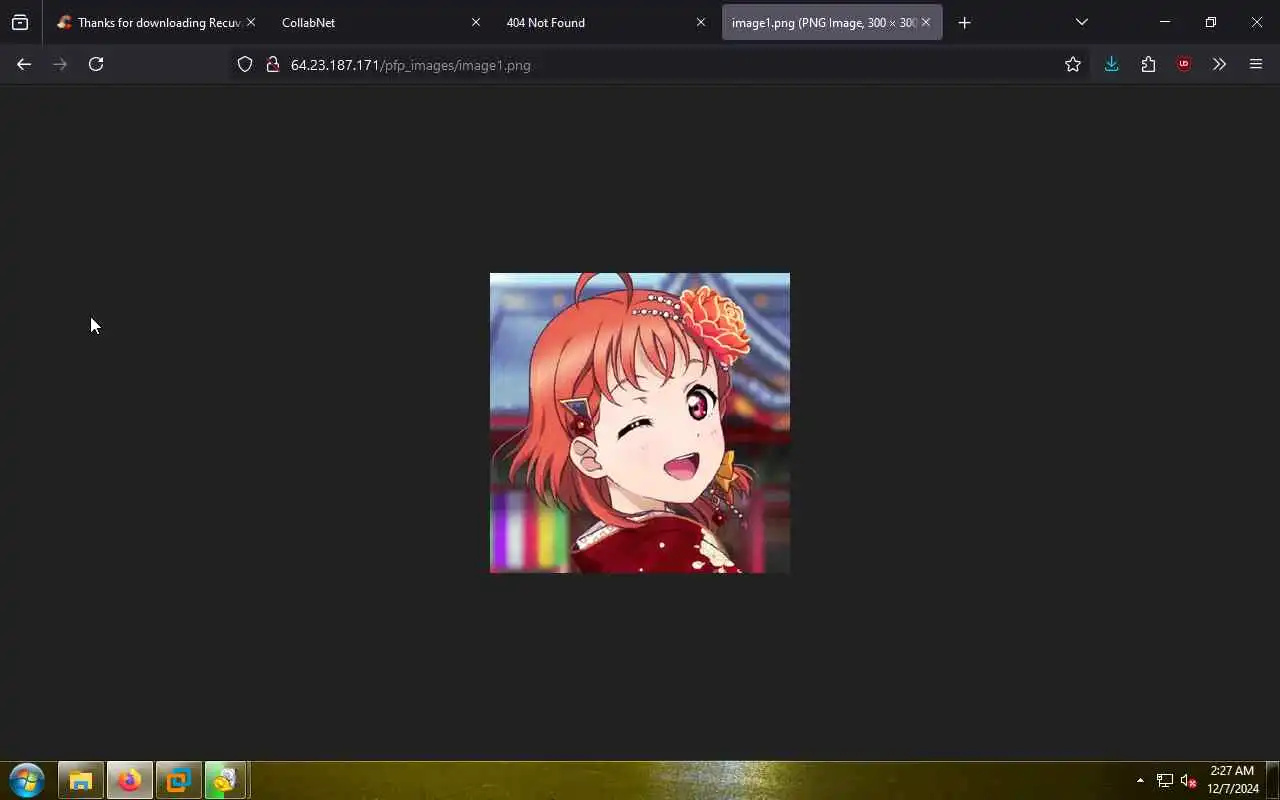Select the image1.png tab
The width and height of the screenshot is (1280, 800).
click(831, 22)
